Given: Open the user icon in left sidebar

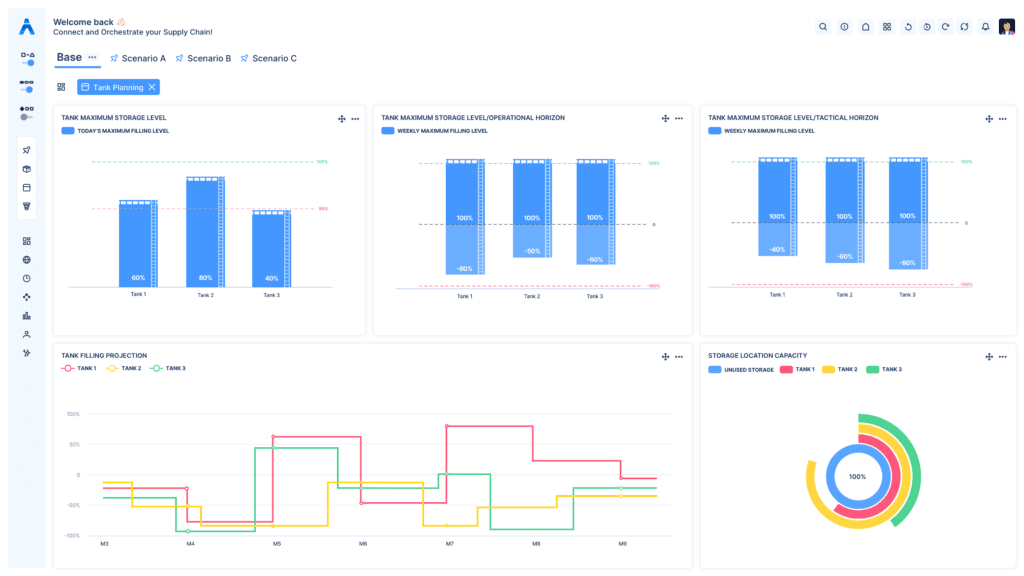Looking at the screenshot, I should click(x=27, y=334).
